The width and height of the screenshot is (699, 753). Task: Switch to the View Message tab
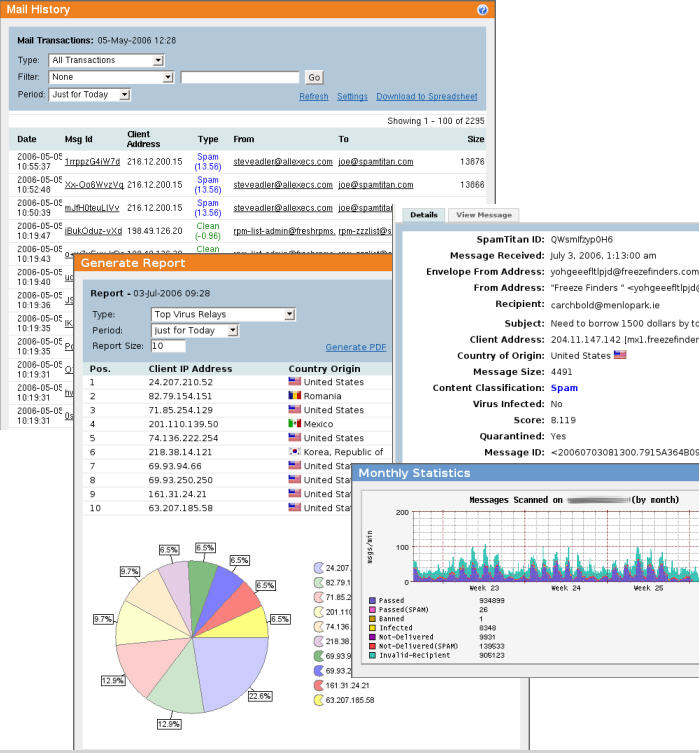tap(483, 215)
